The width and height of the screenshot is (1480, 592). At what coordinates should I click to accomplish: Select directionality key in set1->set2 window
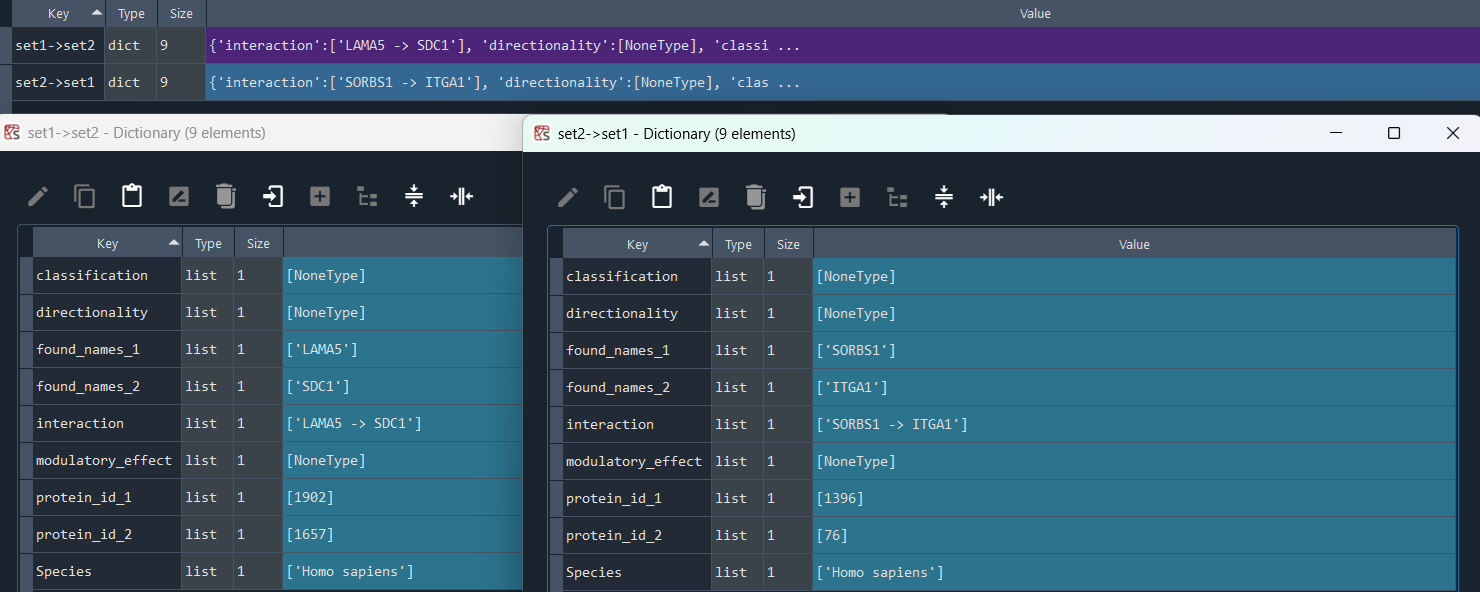point(107,312)
